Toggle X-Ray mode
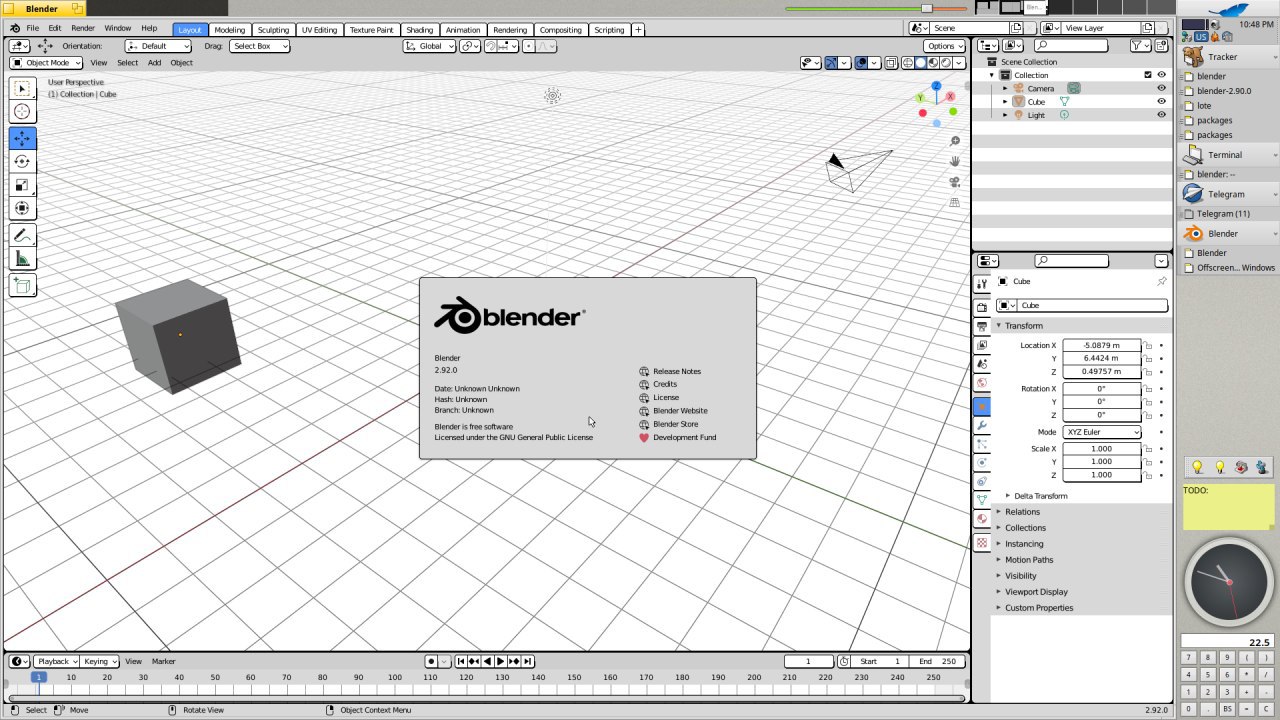The image size is (1280, 720). click(x=891, y=62)
